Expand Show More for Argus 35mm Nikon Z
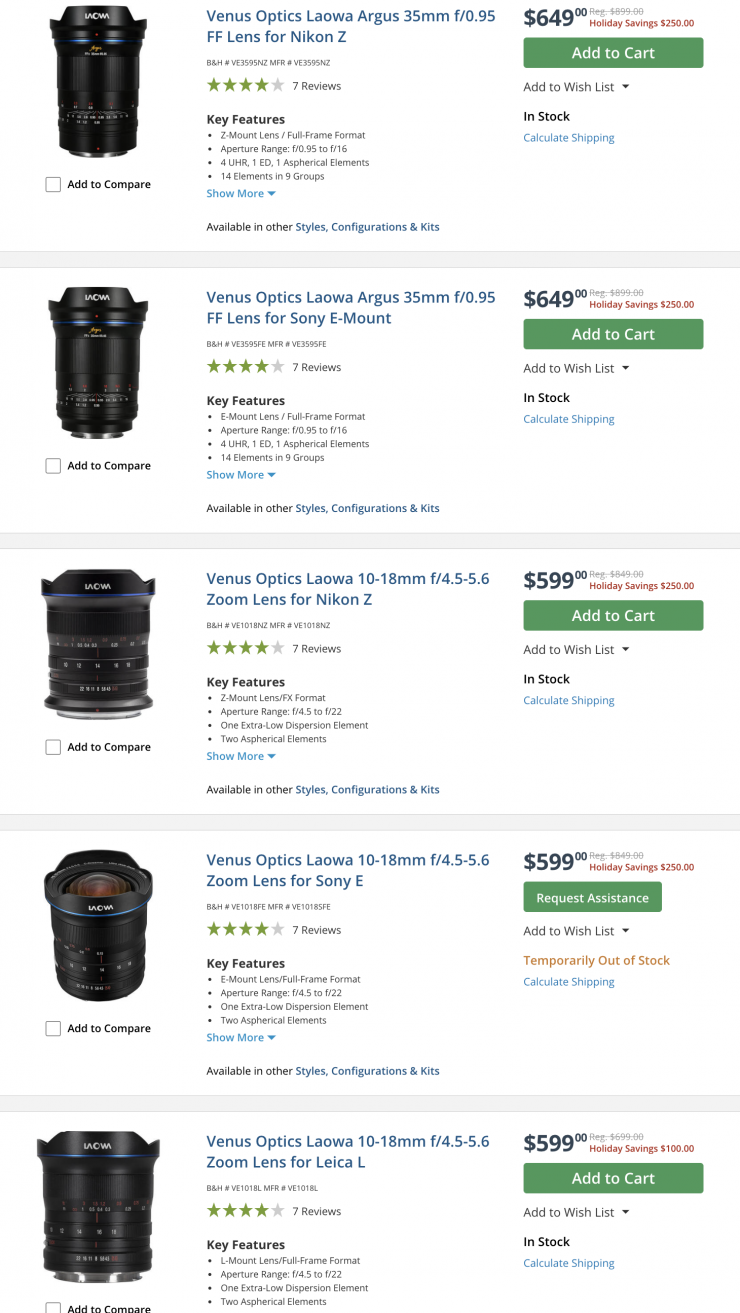The image size is (740, 1313). coord(241,194)
